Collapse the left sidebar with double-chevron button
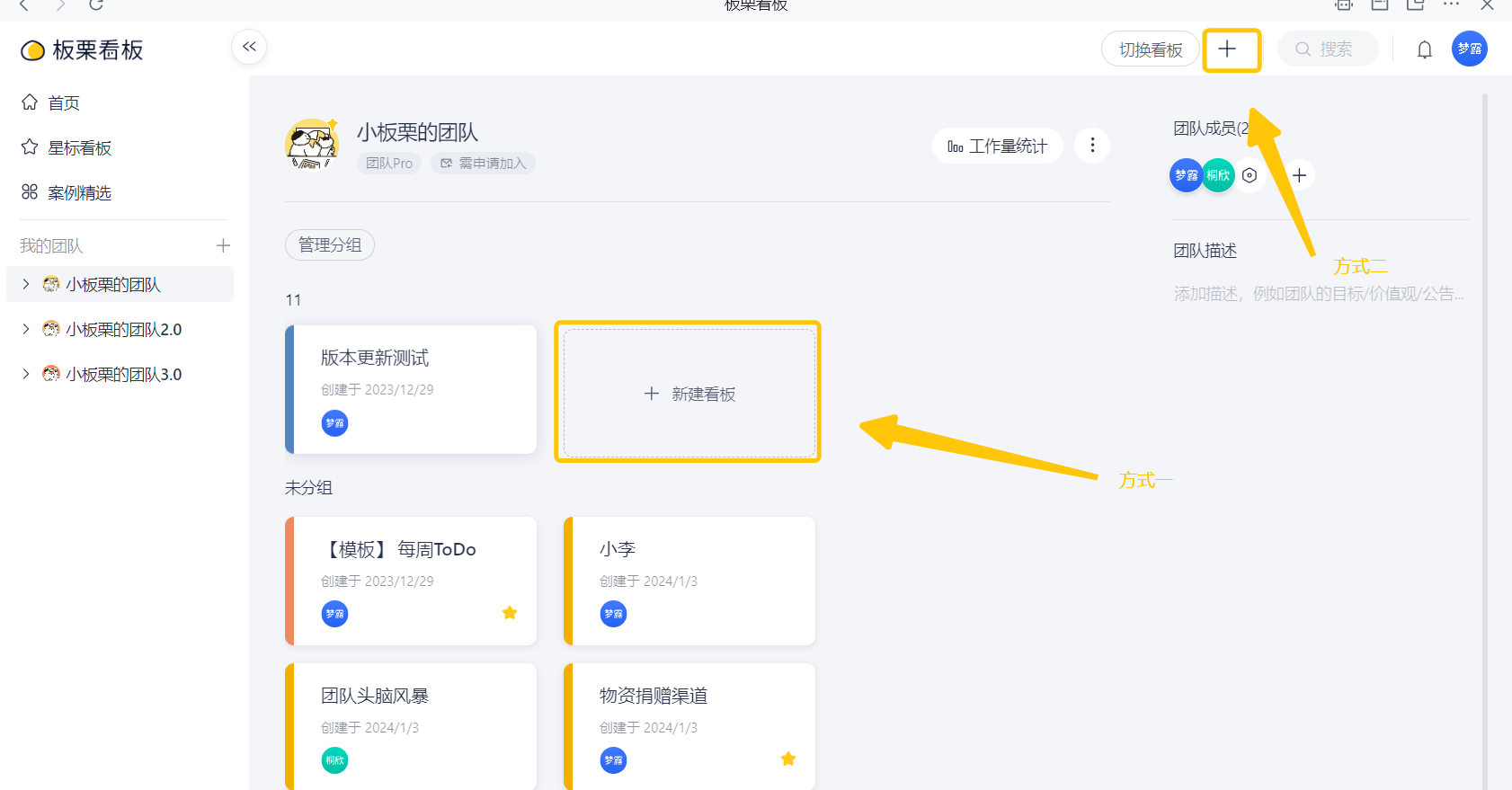Viewport: 1512px width, 790px height. 249,47
